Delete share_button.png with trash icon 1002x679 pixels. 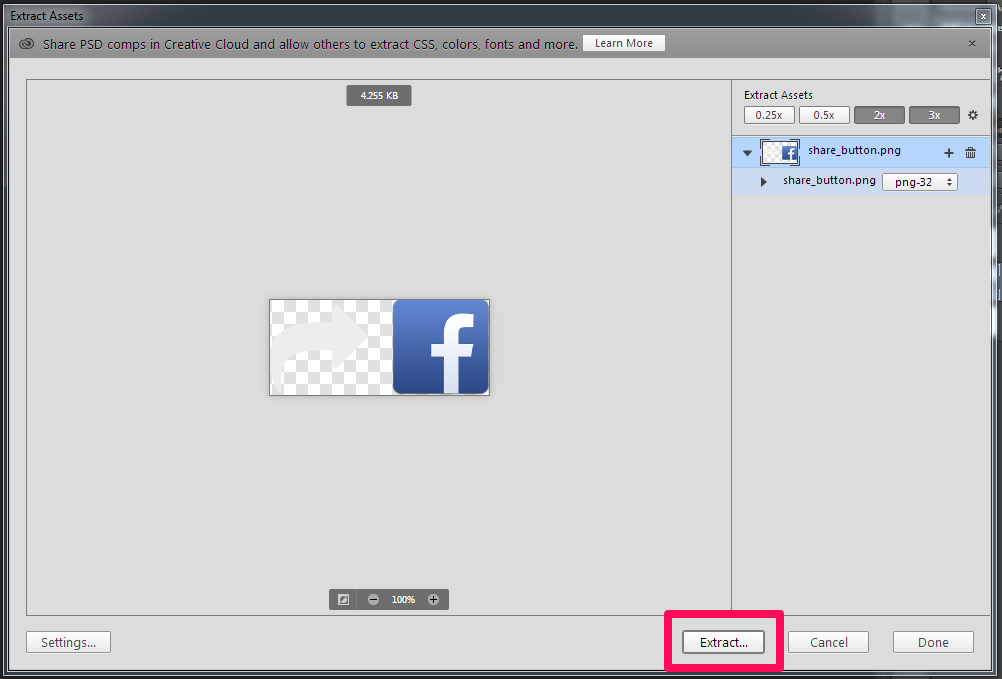tap(970, 153)
